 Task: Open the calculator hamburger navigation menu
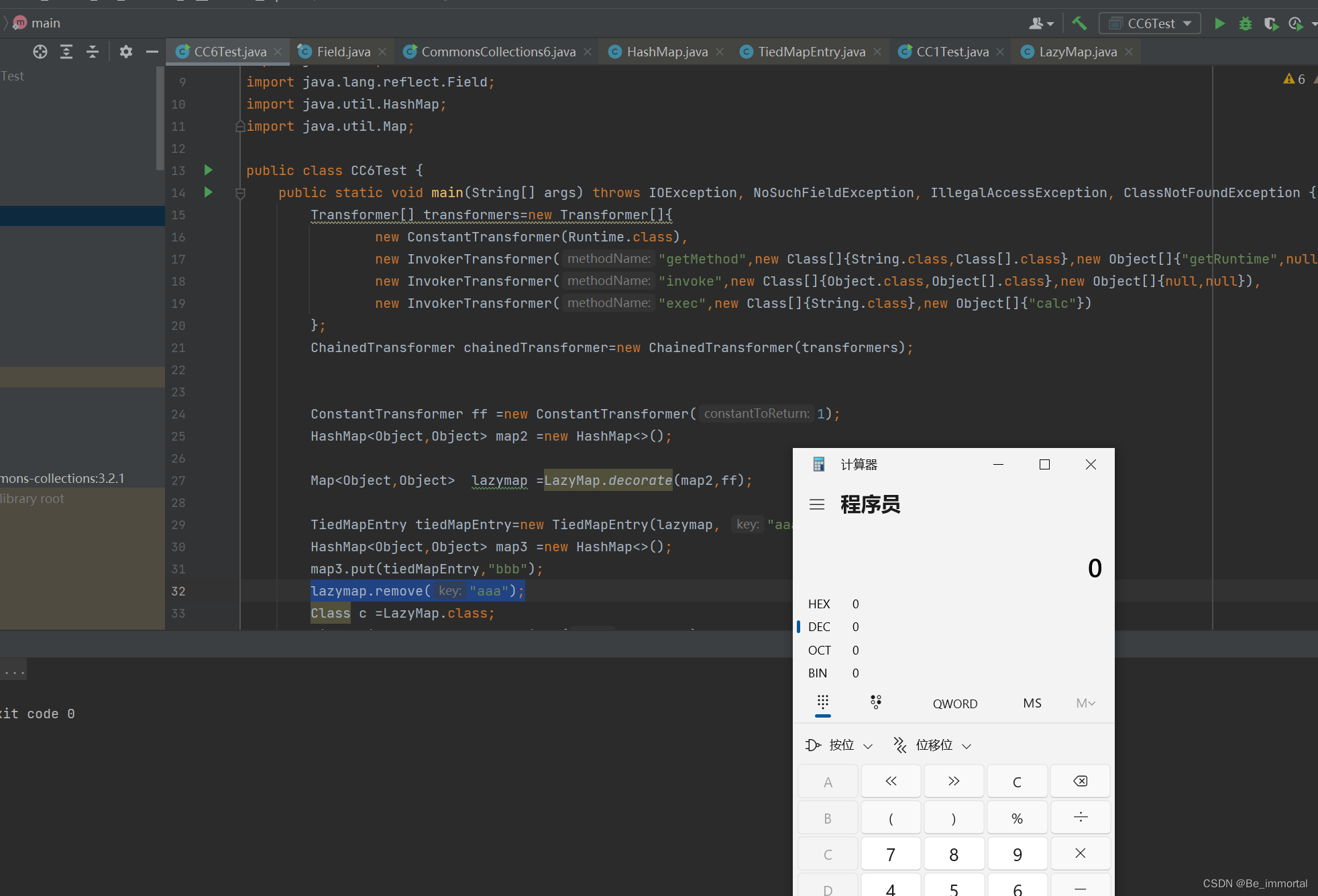(x=817, y=504)
